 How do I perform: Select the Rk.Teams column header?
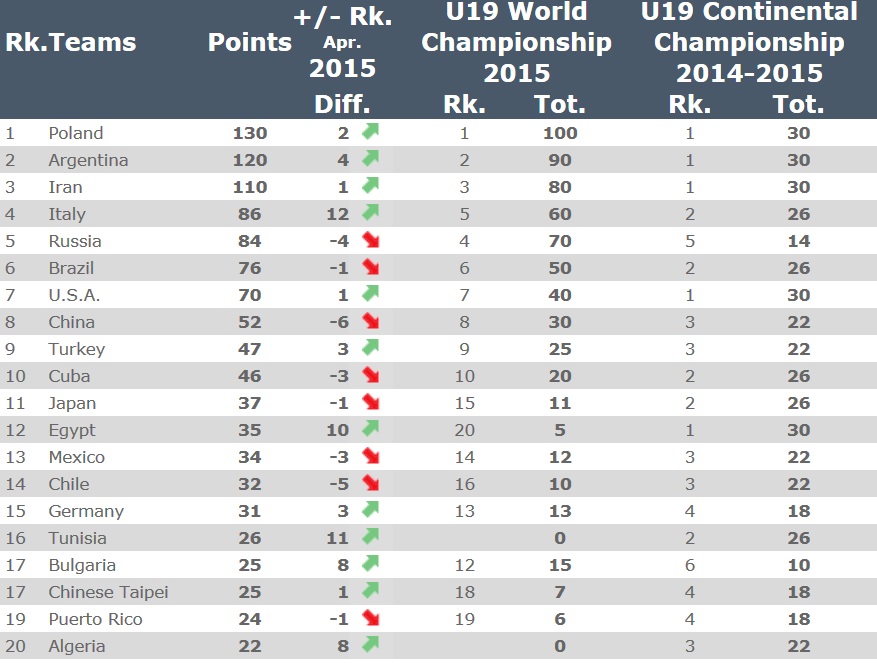tap(70, 43)
